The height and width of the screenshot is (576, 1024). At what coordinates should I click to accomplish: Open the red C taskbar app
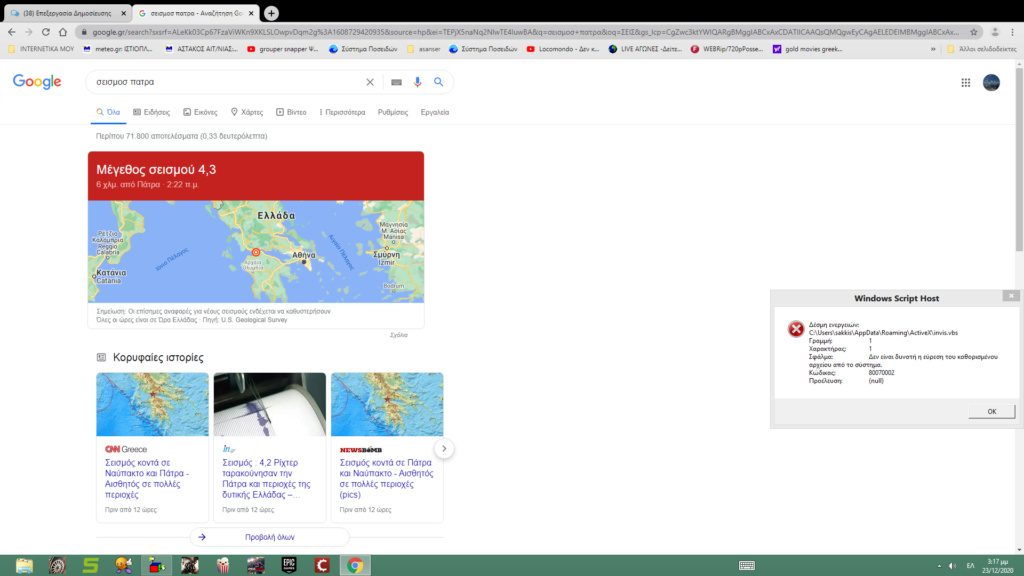pyautogui.click(x=322, y=566)
